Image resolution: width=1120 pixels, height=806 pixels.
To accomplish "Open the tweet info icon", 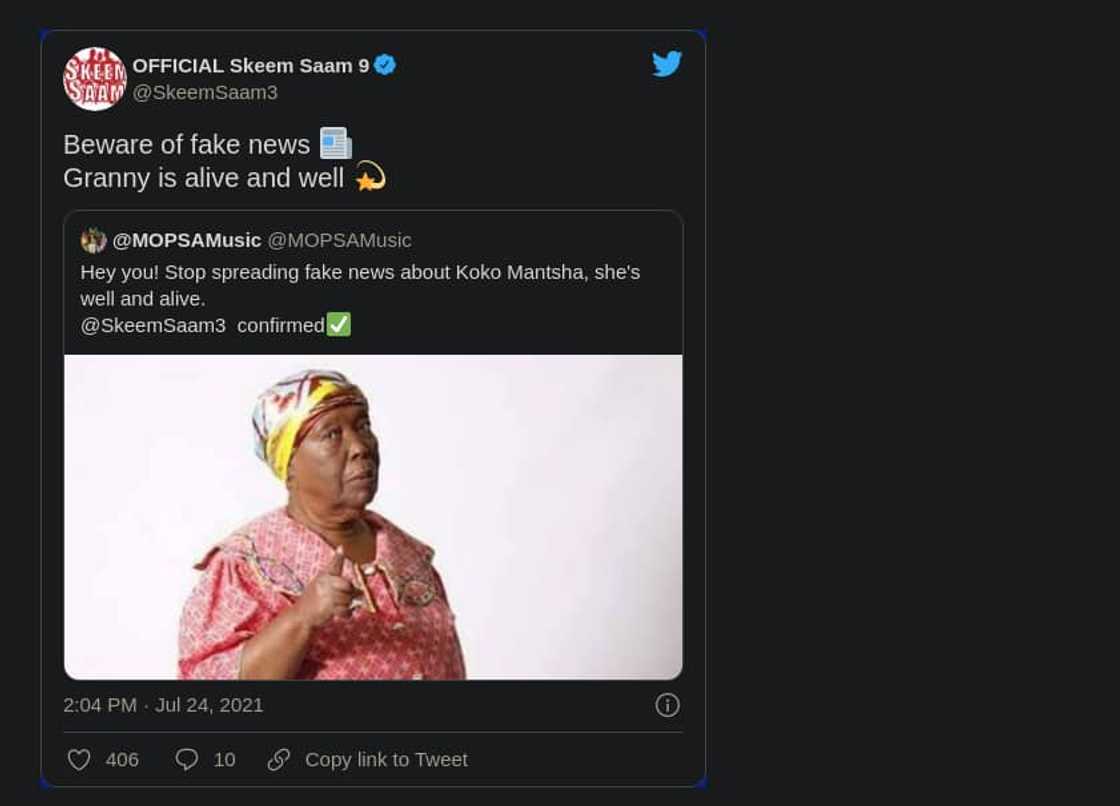I will pyautogui.click(x=667, y=705).
